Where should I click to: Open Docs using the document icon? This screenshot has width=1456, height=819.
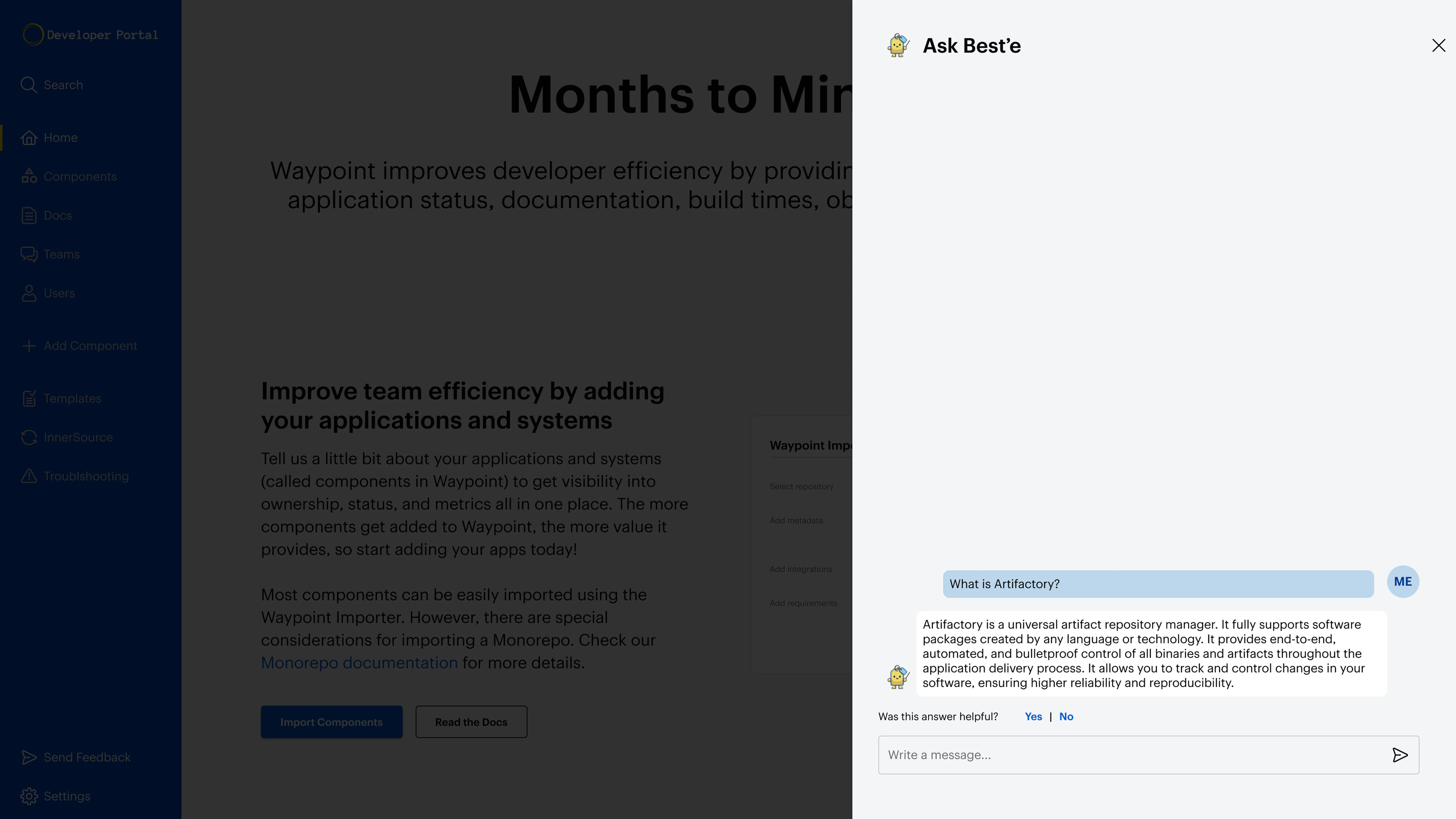click(29, 215)
